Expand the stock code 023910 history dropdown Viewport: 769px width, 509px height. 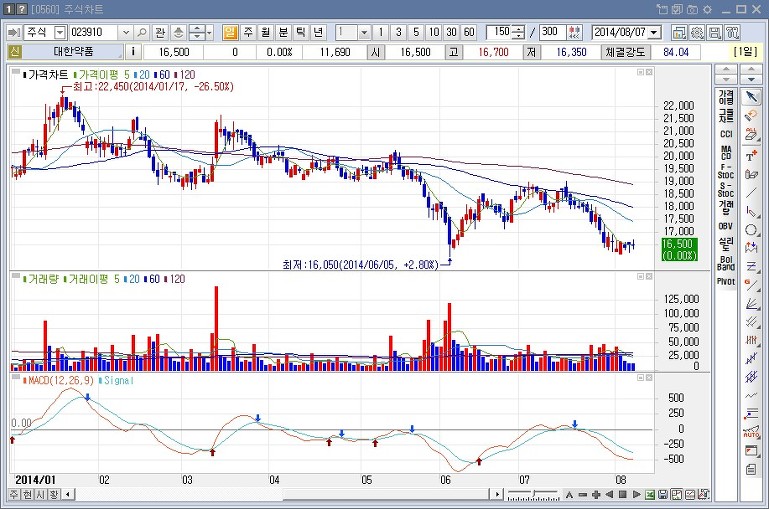click(x=126, y=32)
